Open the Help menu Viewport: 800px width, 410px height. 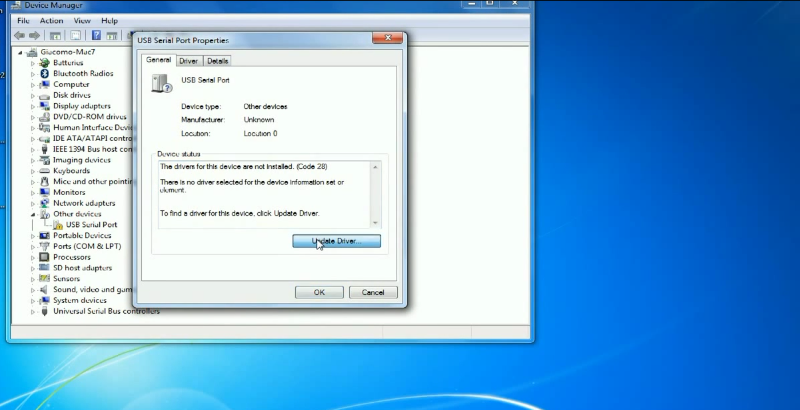click(109, 20)
